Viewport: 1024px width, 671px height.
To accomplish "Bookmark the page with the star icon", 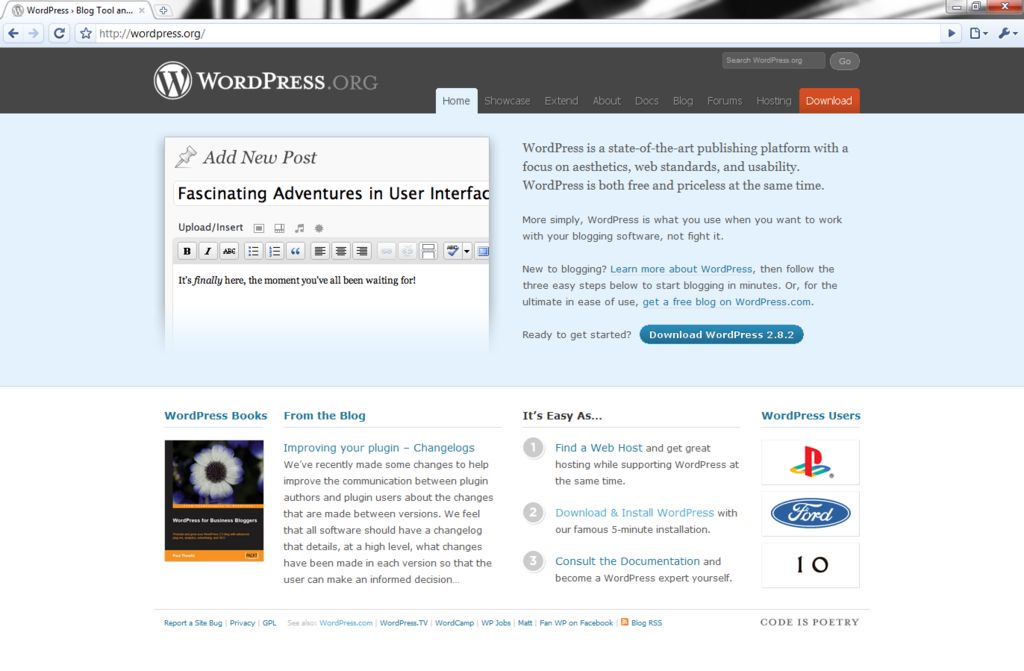I will pyautogui.click(x=86, y=33).
